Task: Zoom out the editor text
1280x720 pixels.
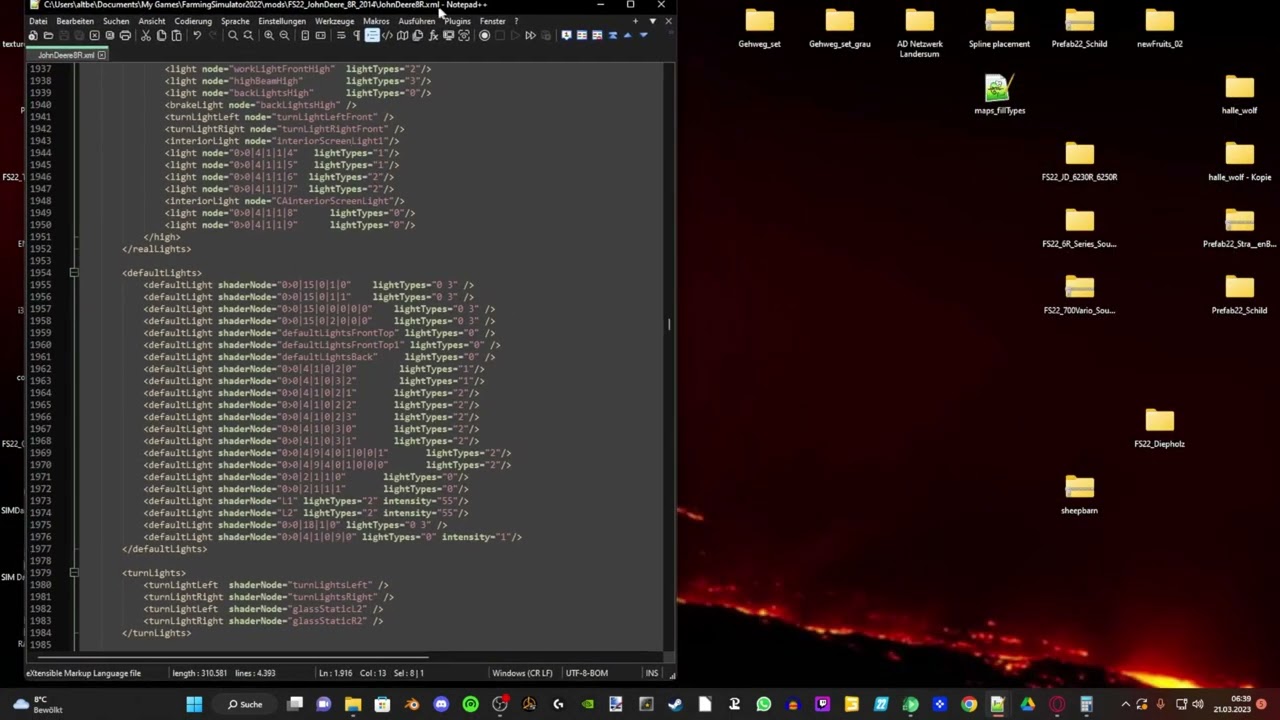Action: 284,36
